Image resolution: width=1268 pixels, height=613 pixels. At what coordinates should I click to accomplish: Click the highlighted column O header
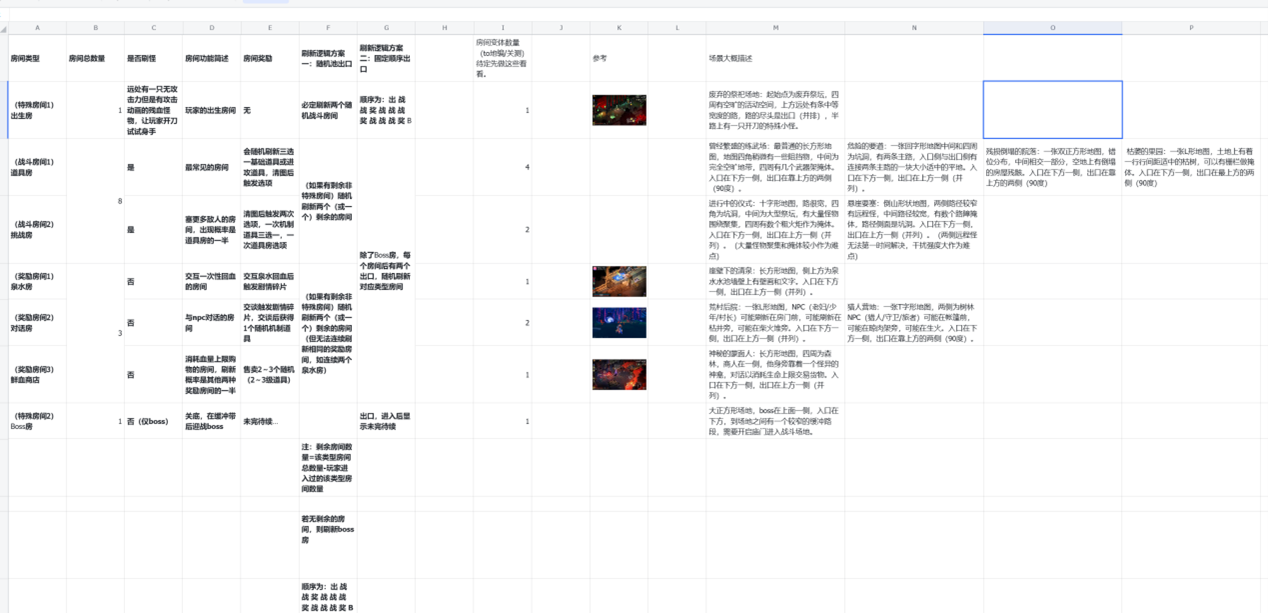click(1052, 28)
